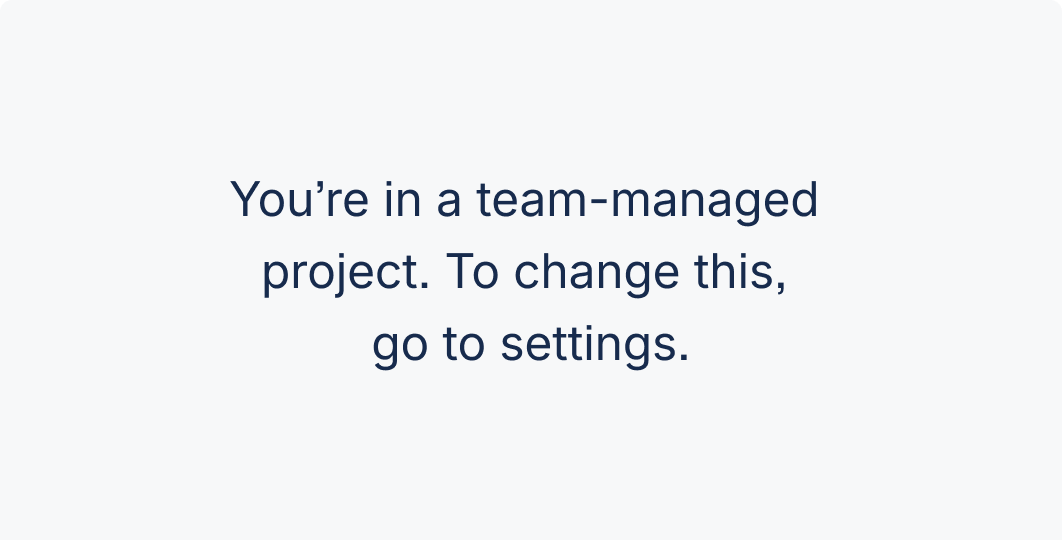This screenshot has width=1062, height=540.
Task: Click the apostrophe in "You’re"
Action: (x=316, y=188)
